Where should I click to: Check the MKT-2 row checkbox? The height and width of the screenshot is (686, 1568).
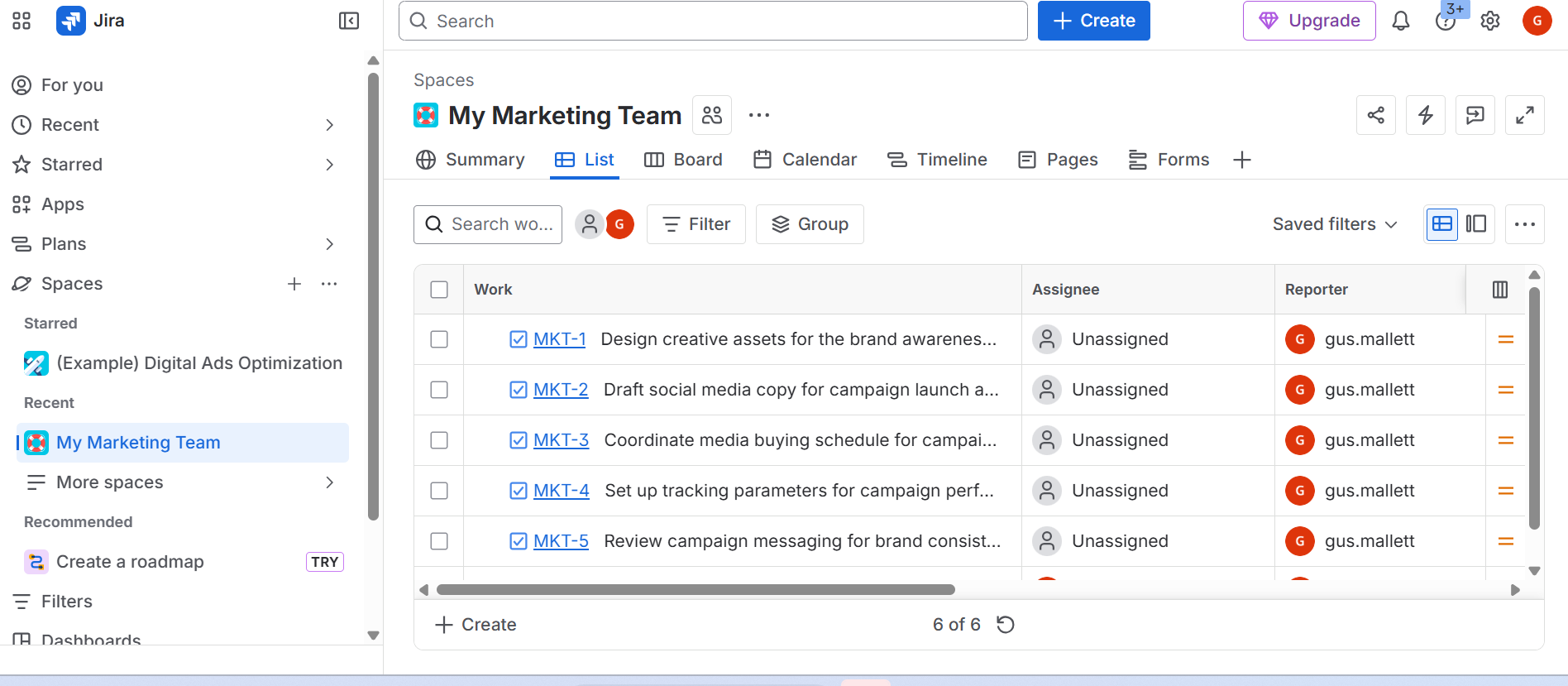(439, 390)
